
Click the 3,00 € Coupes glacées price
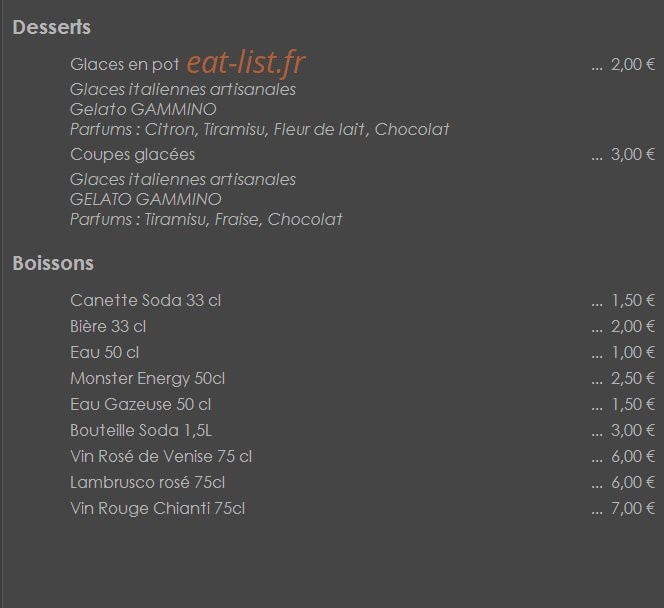633,155
